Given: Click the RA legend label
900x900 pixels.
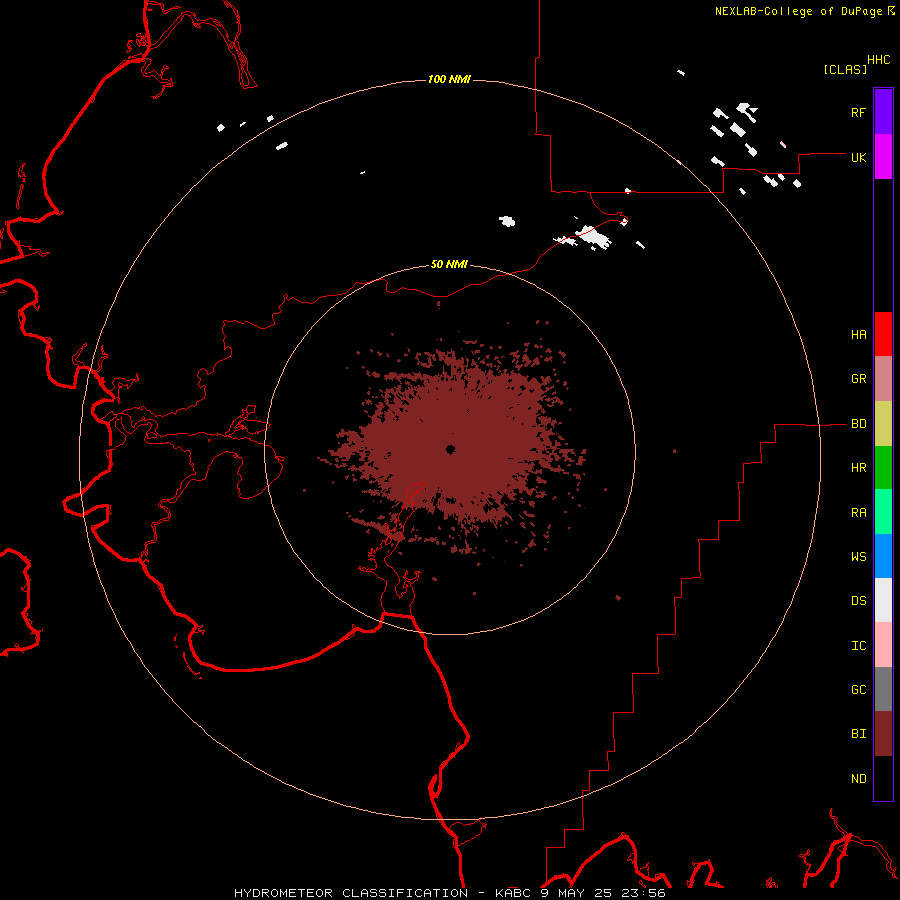Looking at the screenshot, I should 858,513.
